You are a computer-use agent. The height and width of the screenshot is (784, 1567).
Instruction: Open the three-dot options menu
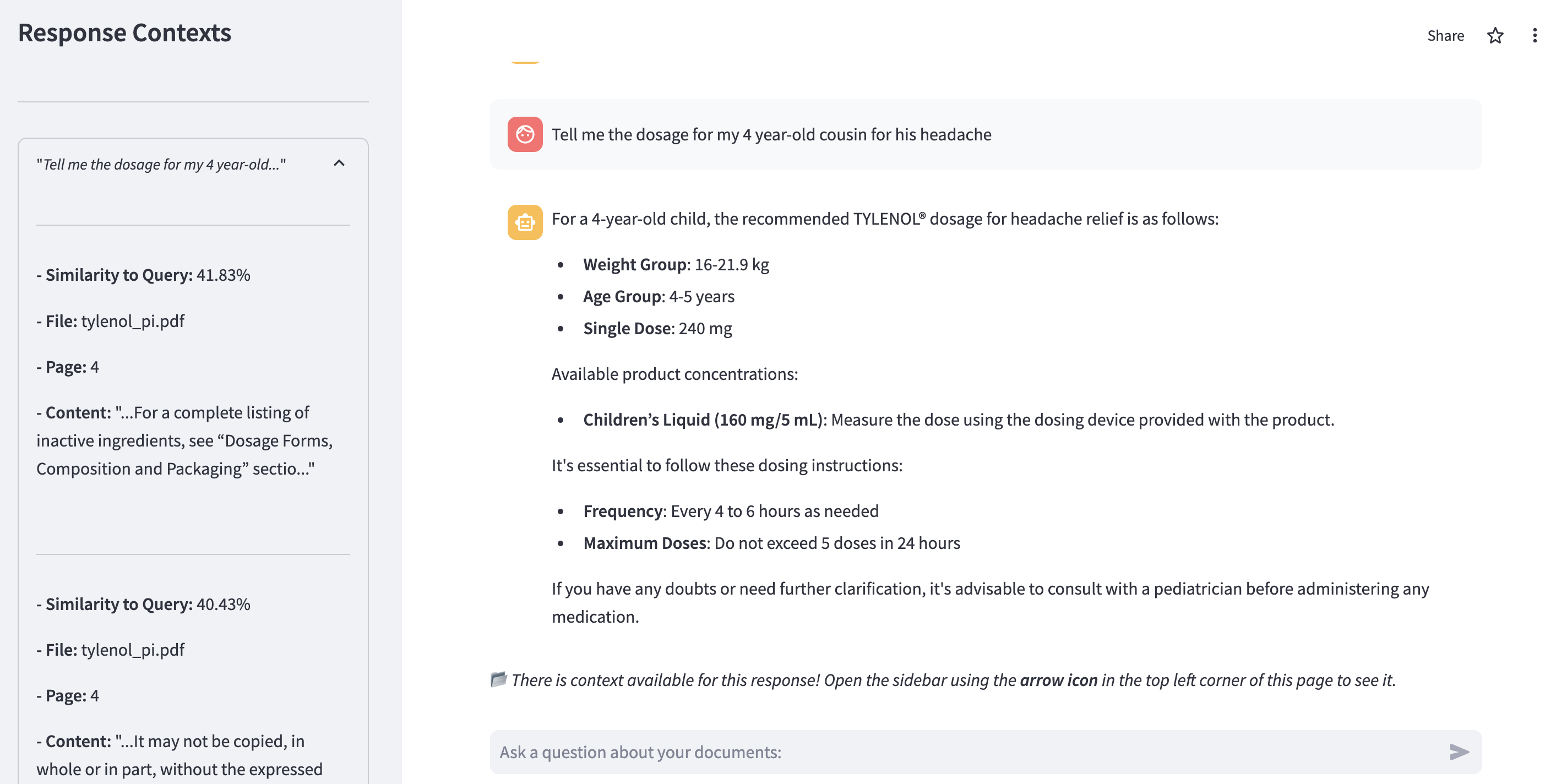1535,35
